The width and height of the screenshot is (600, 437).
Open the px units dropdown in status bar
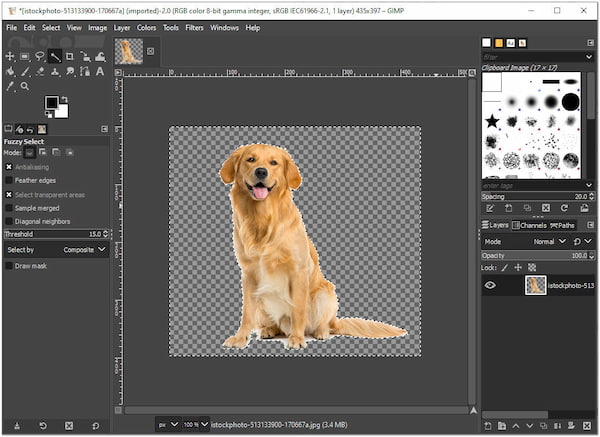tap(167, 425)
